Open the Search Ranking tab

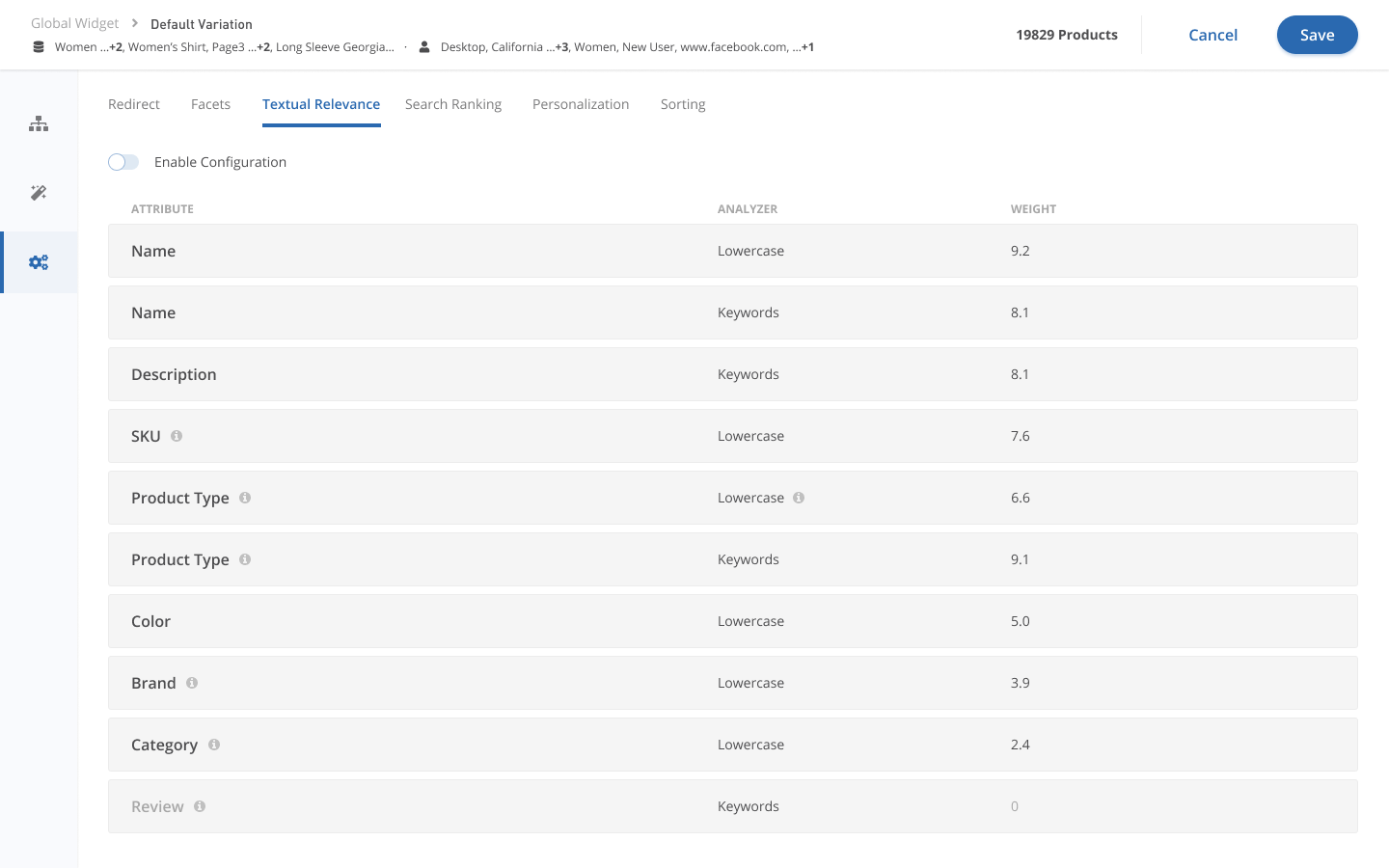pos(453,104)
